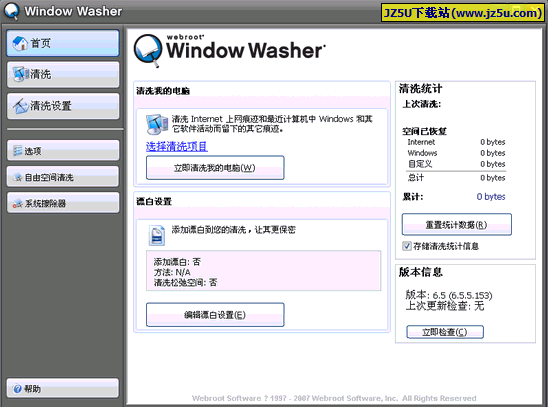Click the Webroot Software copyright footer text
This screenshot has width=548, height=407.
334,398
